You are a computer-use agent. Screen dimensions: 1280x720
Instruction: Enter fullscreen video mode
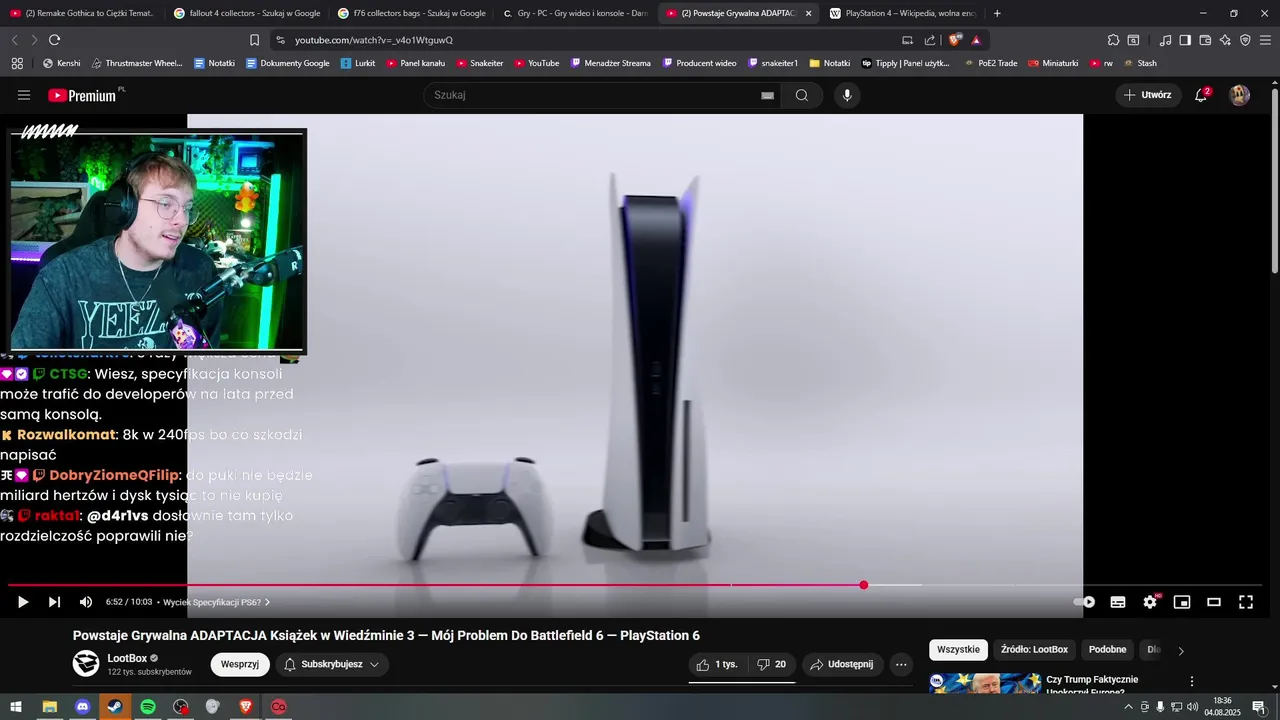click(x=1246, y=602)
